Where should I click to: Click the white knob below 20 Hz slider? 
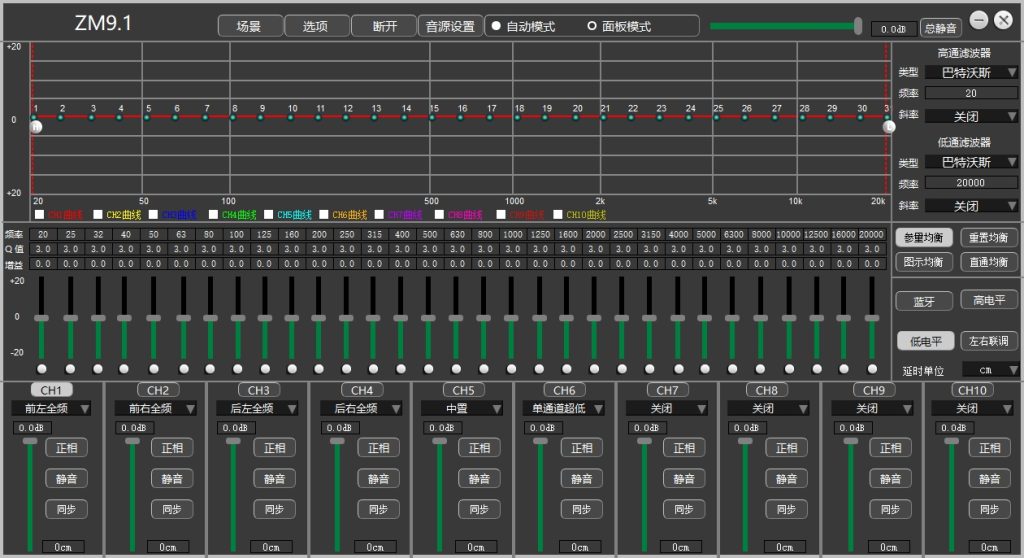pos(42,369)
